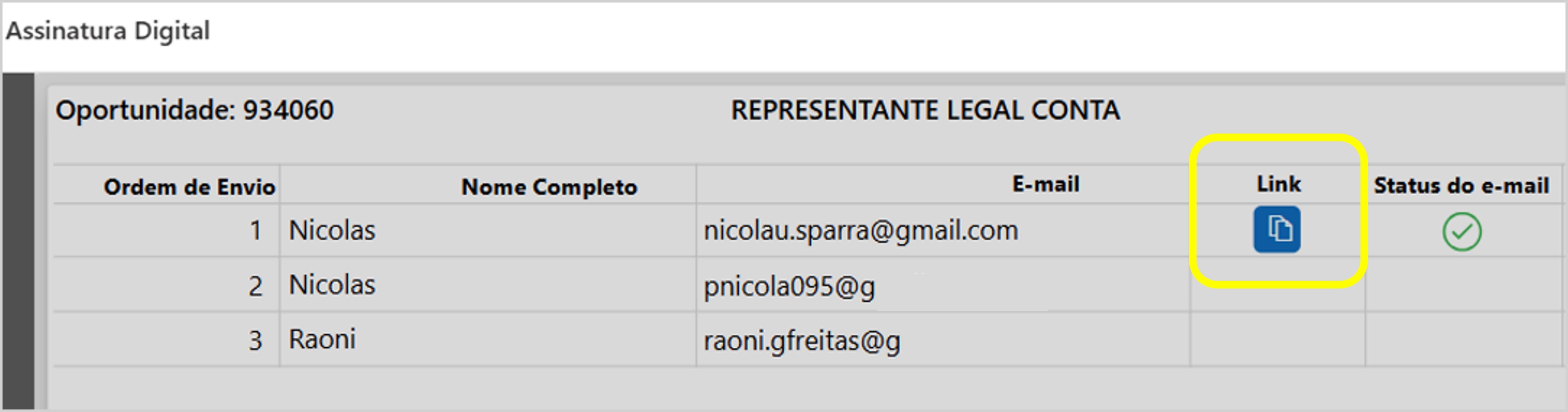The height and width of the screenshot is (412, 1568).
Task: Click the empty Link cell in Raoni's row
Action: 1277,339
